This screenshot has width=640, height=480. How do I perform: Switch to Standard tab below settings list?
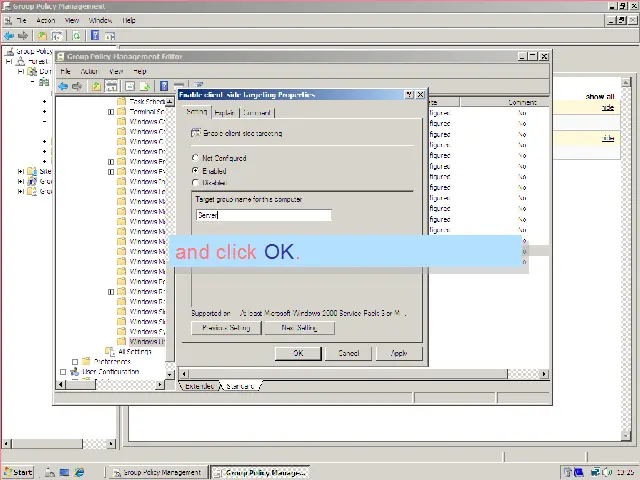coord(240,386)
